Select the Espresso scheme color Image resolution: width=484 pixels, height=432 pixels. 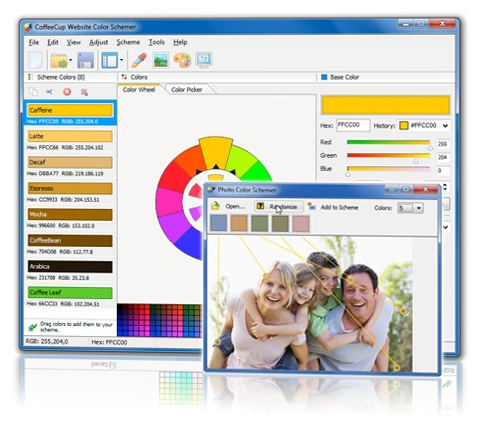[x=70, y=192]
